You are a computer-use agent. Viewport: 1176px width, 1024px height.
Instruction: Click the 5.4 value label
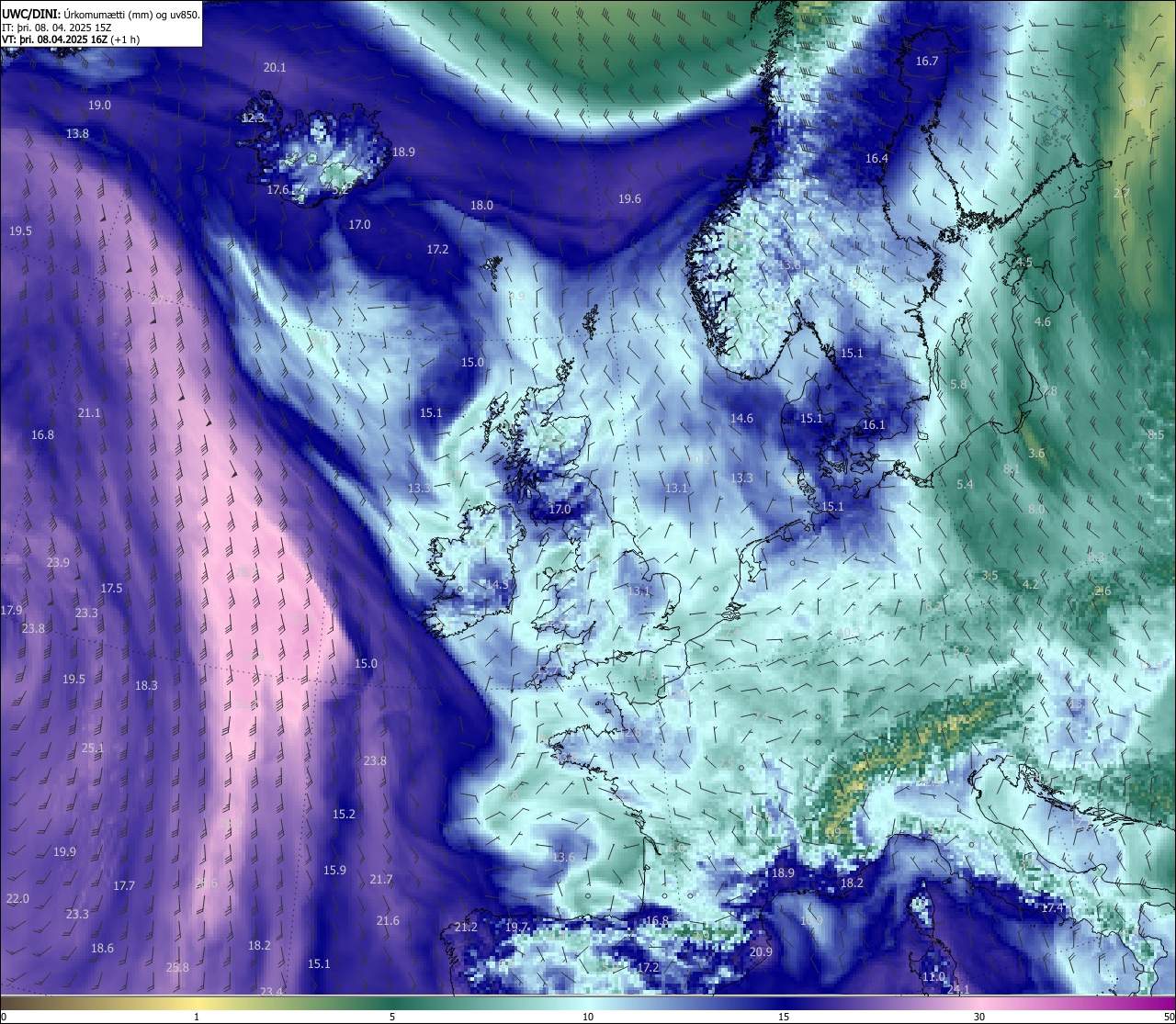[x=965, y=485]
